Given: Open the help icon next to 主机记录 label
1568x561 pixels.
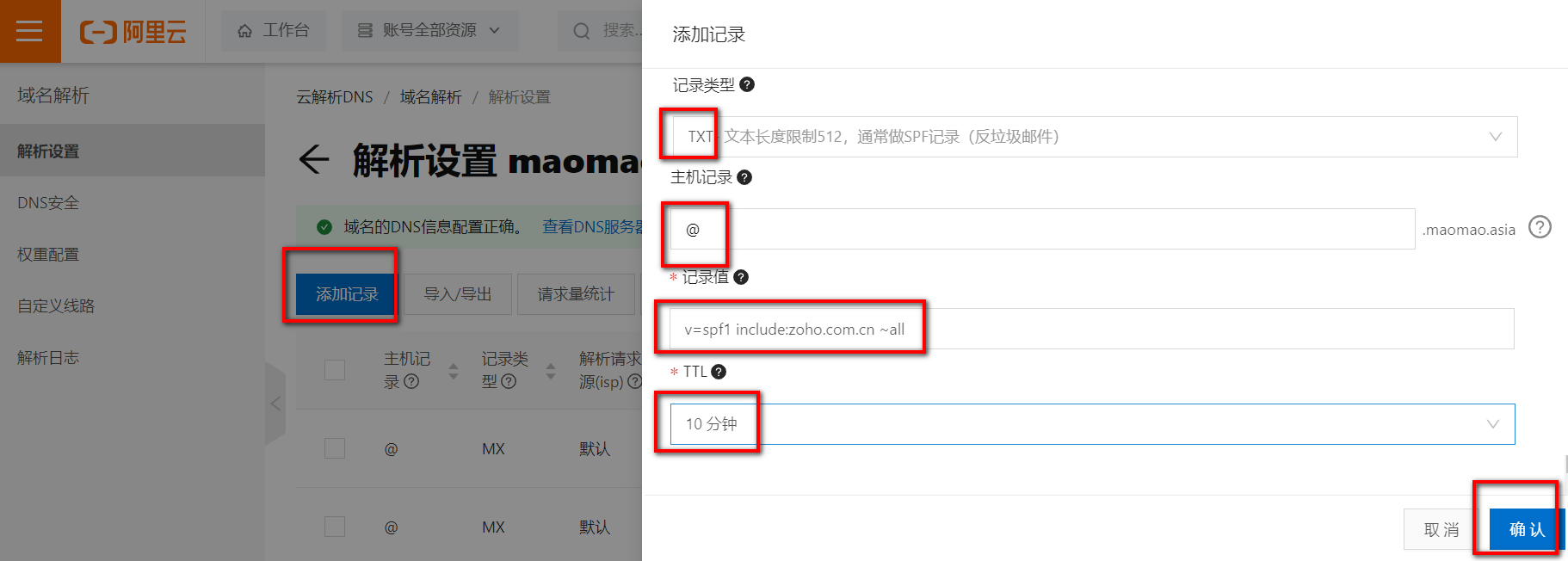Looking at the screenshot, I should (x=744, y=177).
